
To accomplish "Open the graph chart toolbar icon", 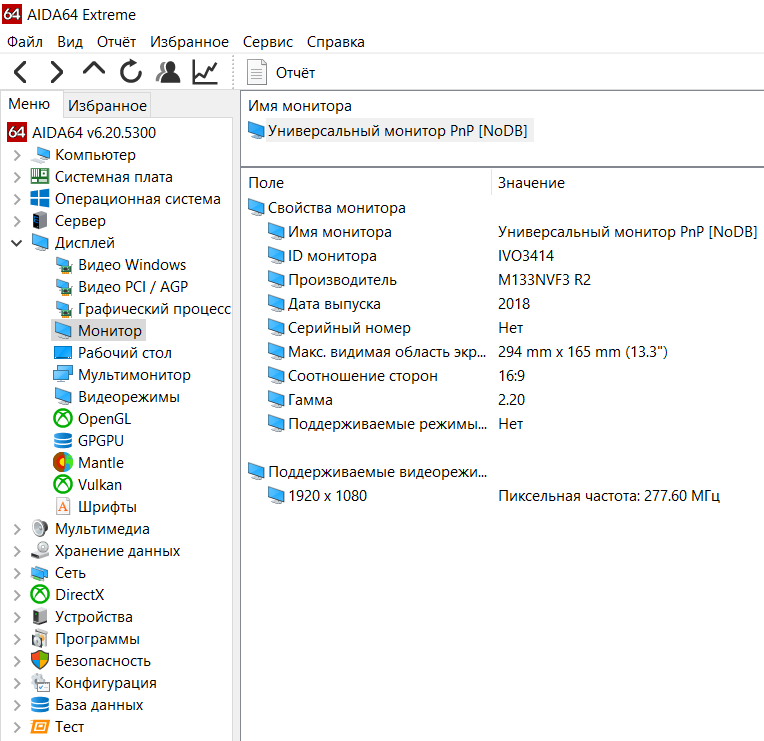I will pyautogui.click(x=205, y=72).
